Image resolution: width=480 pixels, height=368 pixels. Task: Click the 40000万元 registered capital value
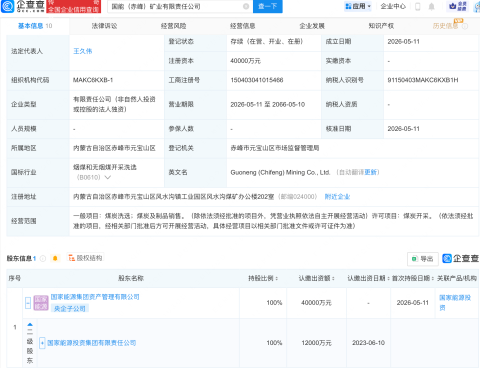[x=245, y=61]
